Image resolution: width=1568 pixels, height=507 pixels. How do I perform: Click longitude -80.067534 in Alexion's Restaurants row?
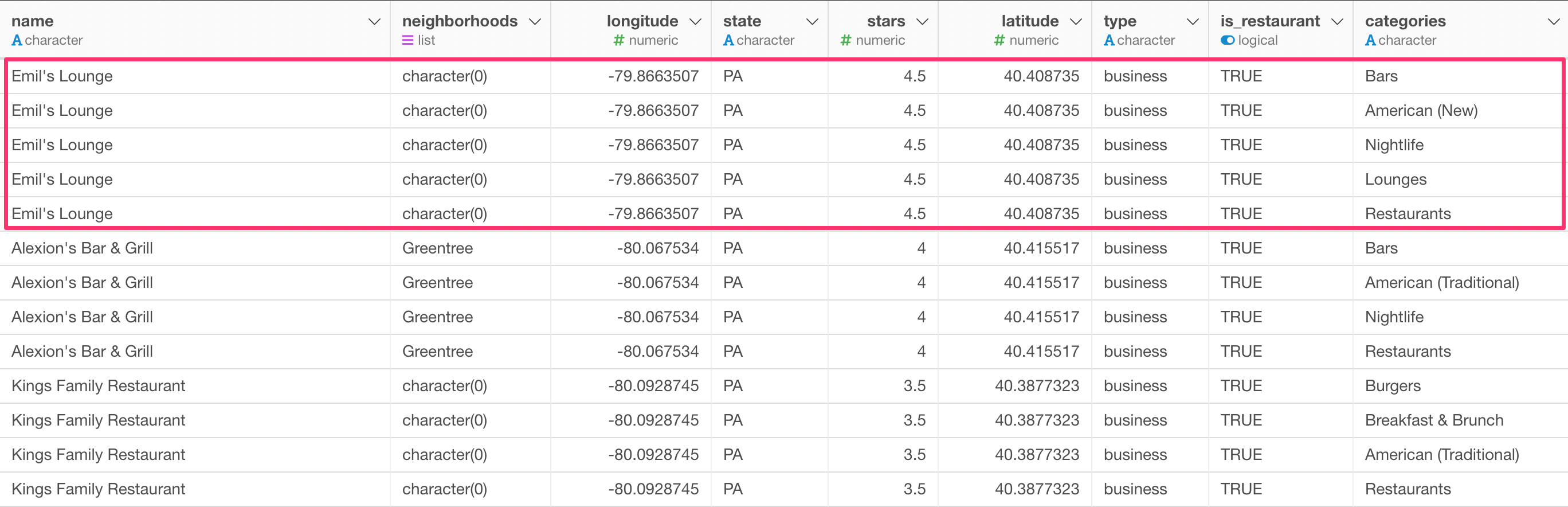[x=657, y=352]
